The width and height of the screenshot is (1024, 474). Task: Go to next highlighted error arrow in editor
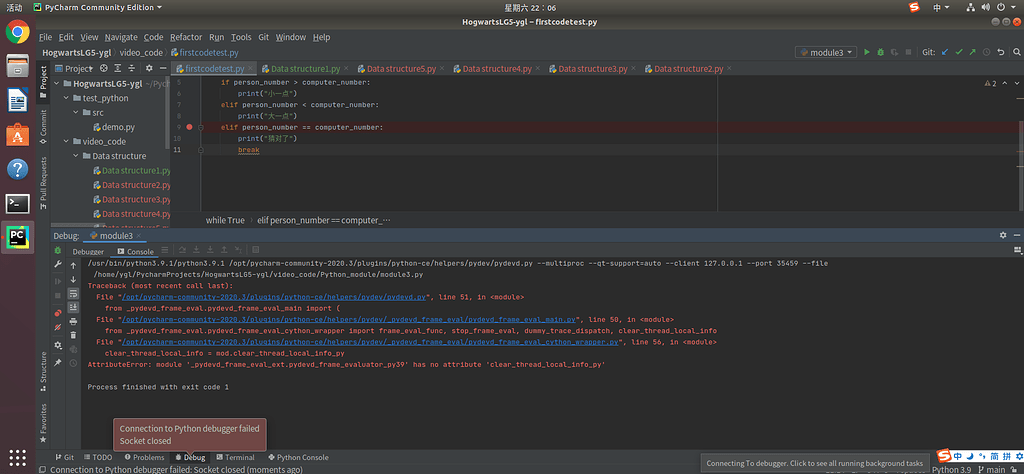pyautogui.click(x=1016, y=83)
